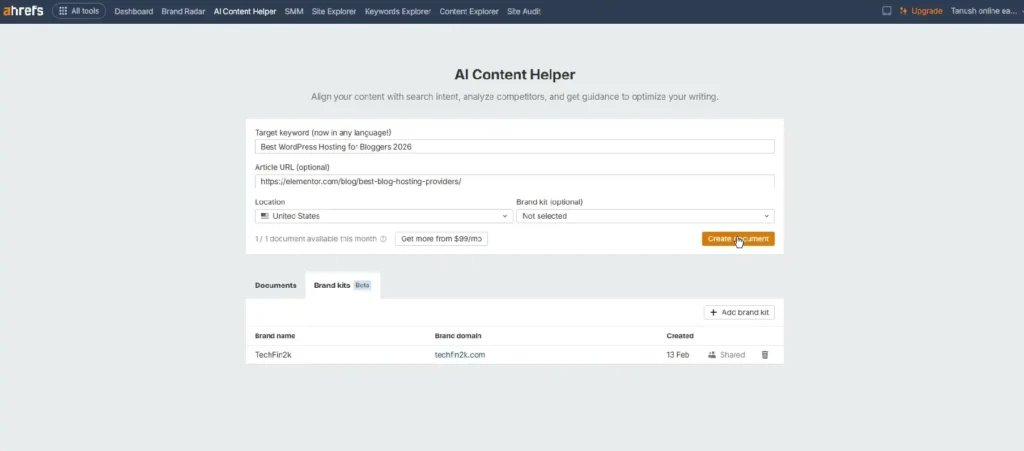Click the Ahrefs logo

click(23, 11)
